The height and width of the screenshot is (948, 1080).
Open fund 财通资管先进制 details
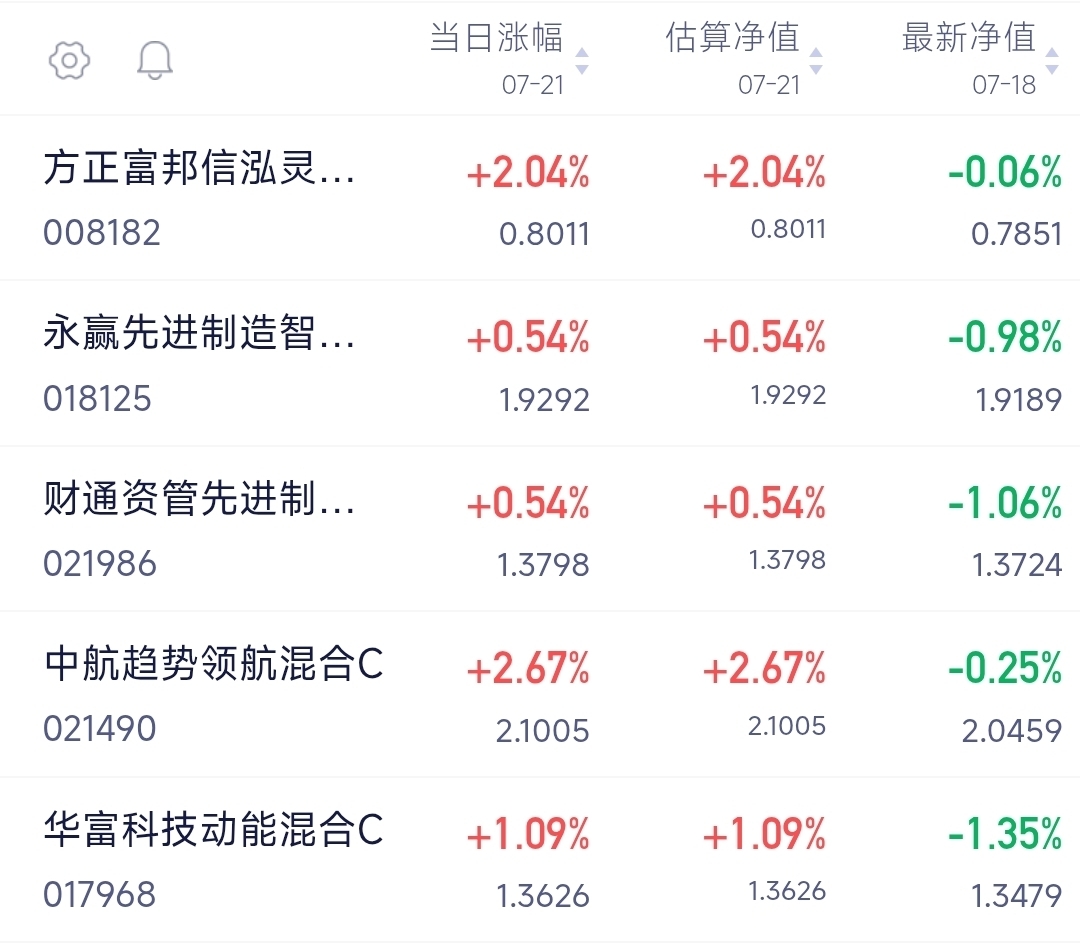click(199, 499)
